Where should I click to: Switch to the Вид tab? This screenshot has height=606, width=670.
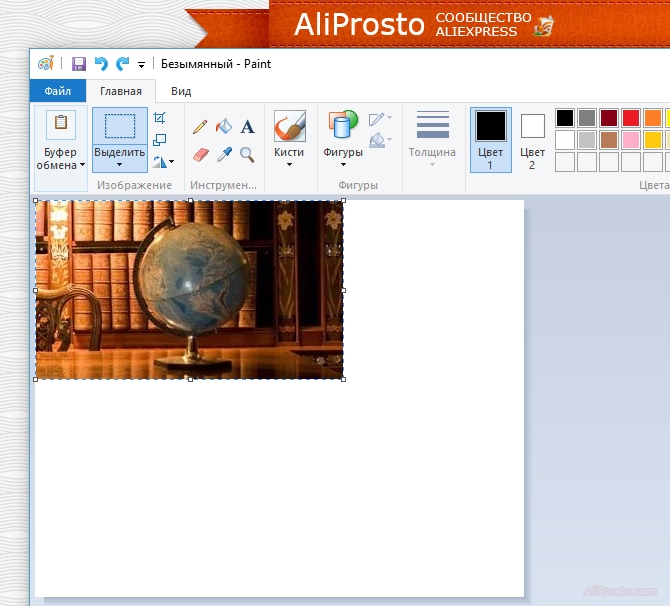pos(181,91)
